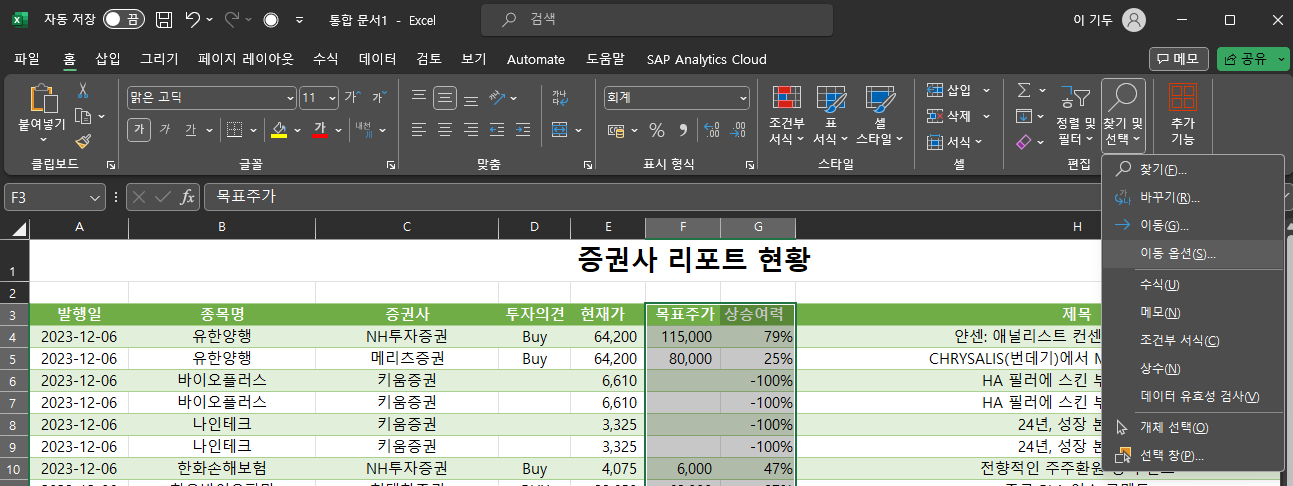This screenshot has width=1293, height=486.
Task: Decrease font size with smaller 가 icon
Action: tap(378, 98)
